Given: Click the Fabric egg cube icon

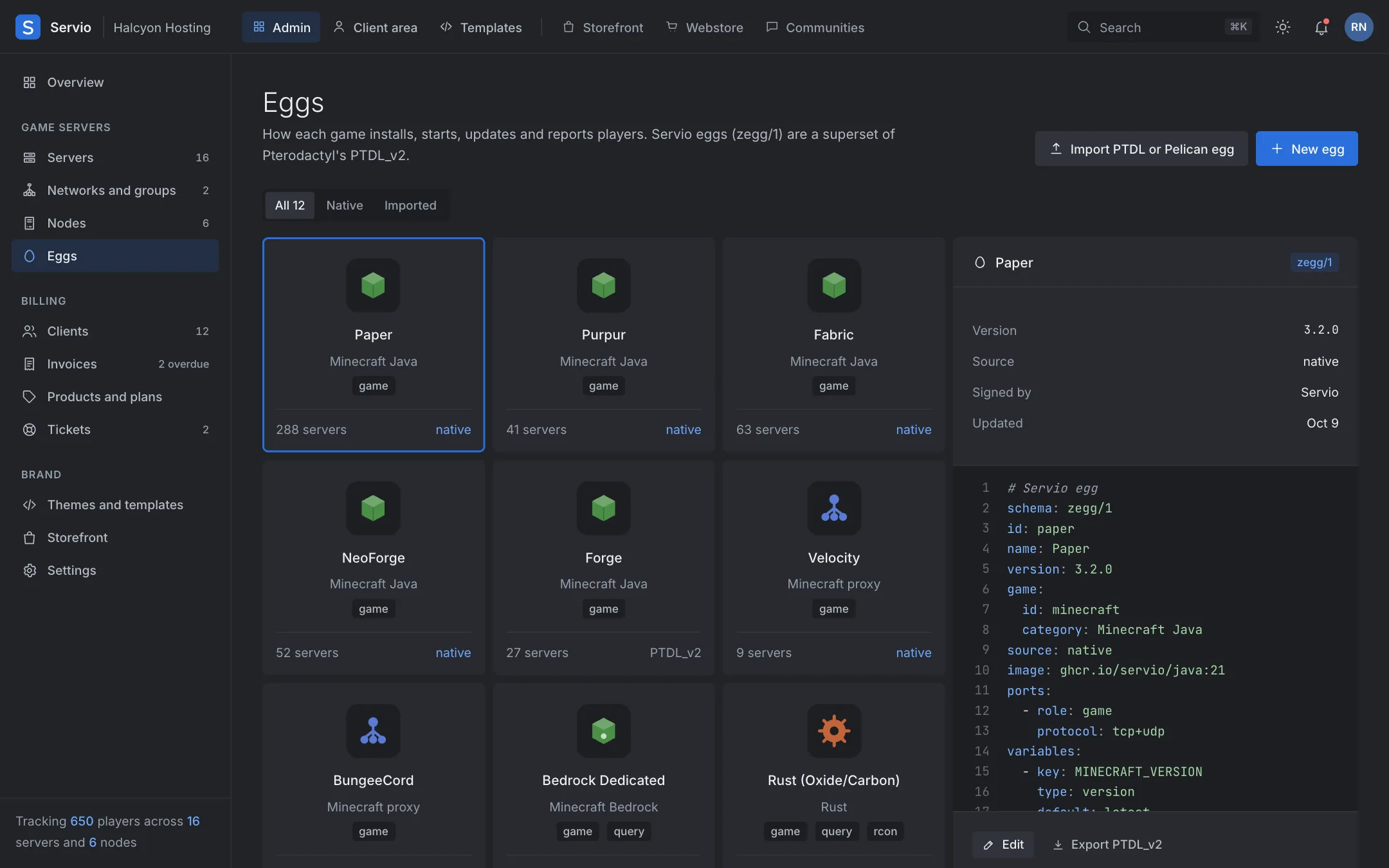Looking at the screenshot, I should pos(834,285).
